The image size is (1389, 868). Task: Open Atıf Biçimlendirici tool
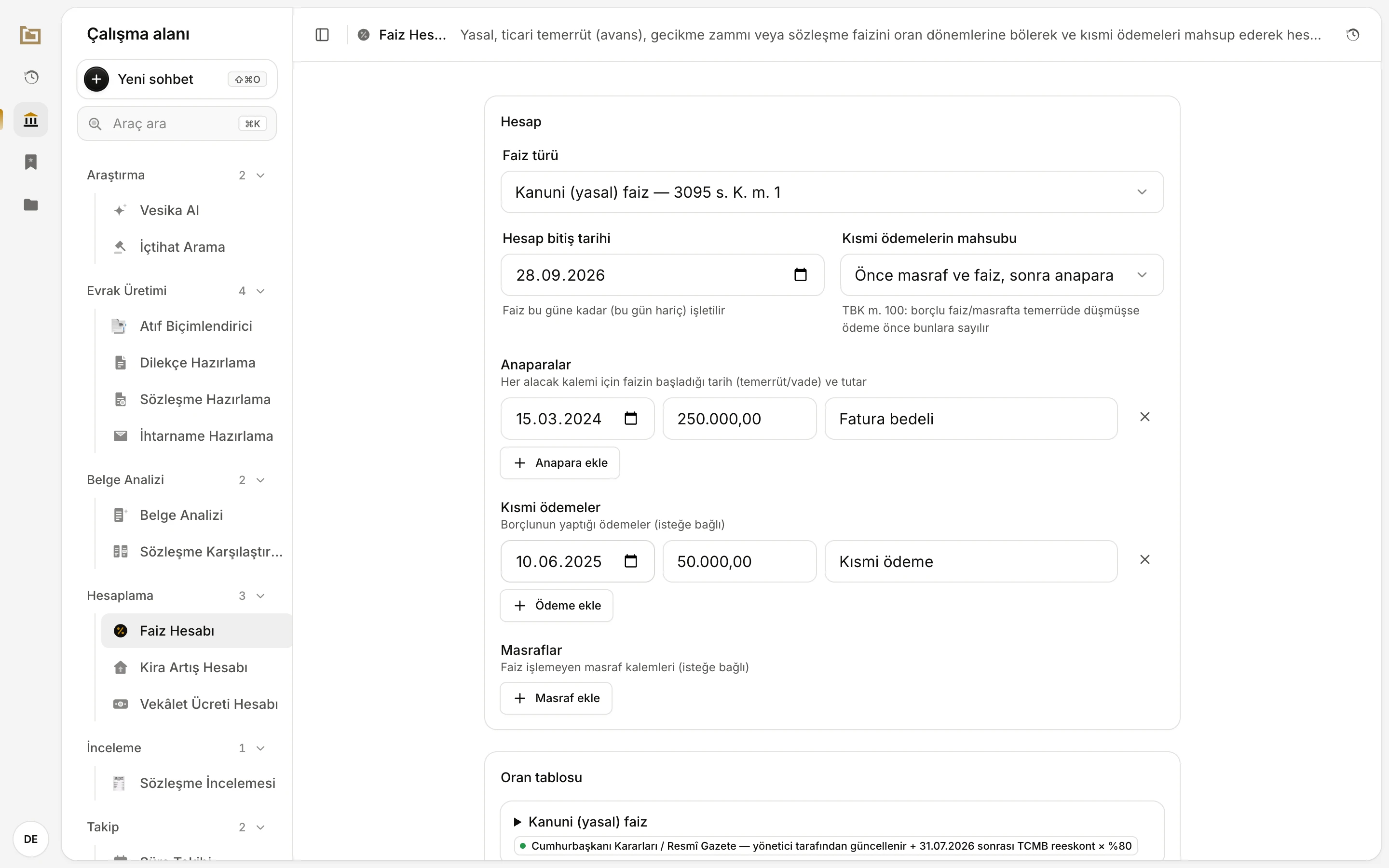(x=196, y=326)
